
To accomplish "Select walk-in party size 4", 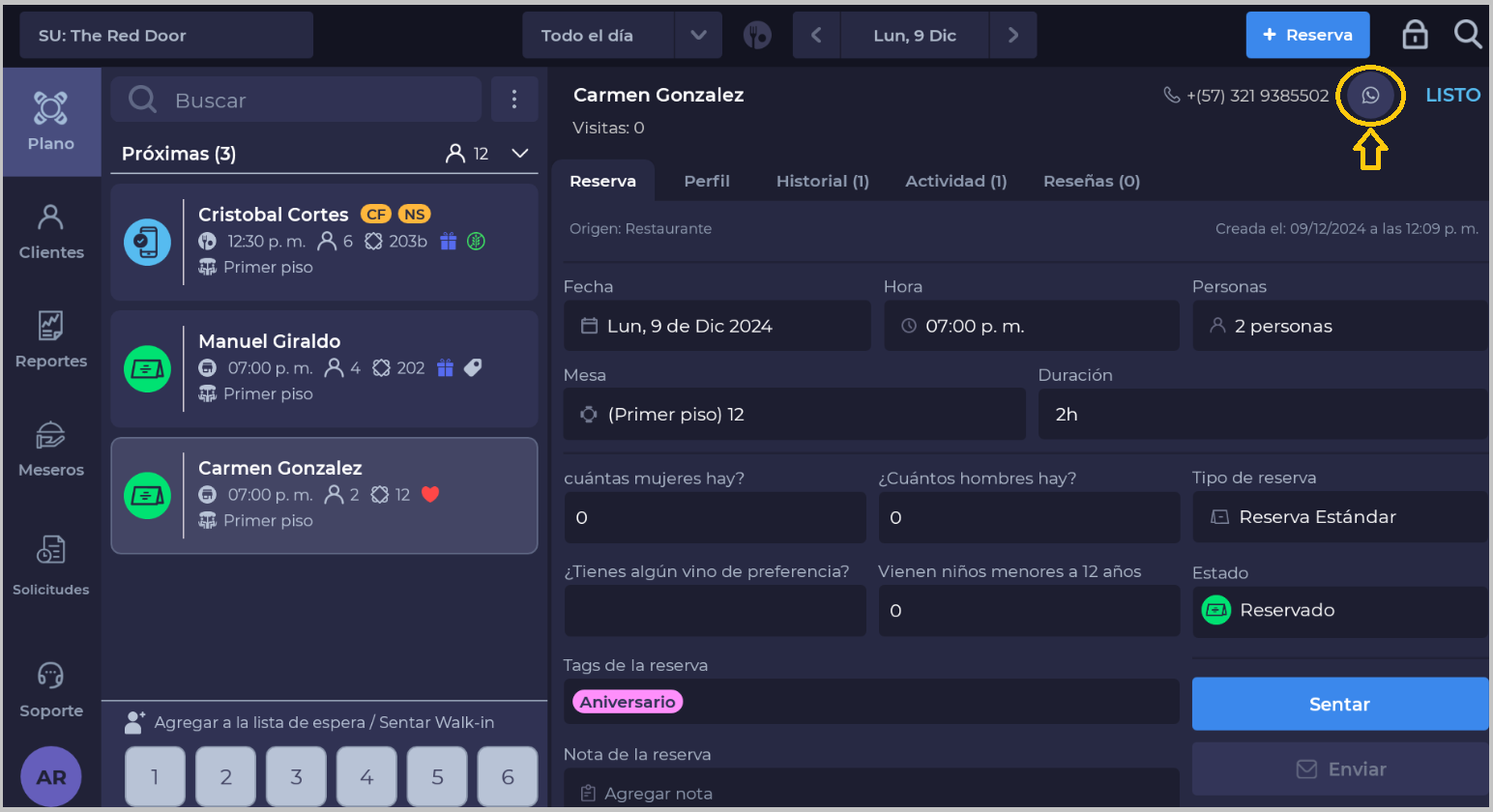I will point(366,776).
